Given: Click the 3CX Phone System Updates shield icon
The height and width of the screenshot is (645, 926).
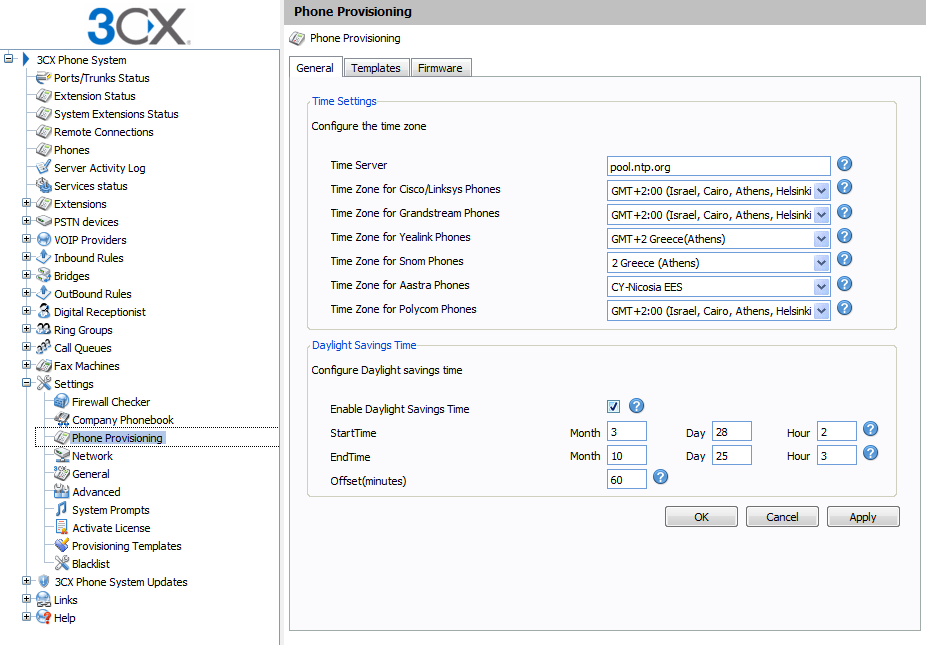Looking at the screenshot, I should coord(44,581).
